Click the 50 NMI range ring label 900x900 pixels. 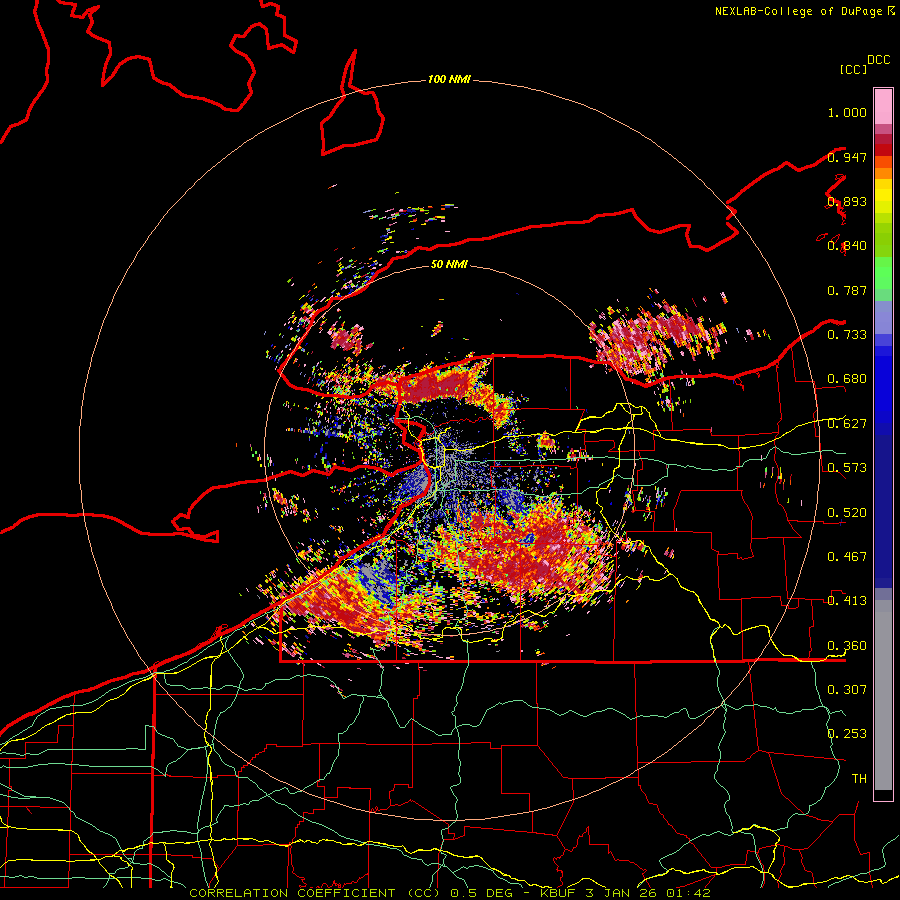pyautogui.click(x=449, y=264)
